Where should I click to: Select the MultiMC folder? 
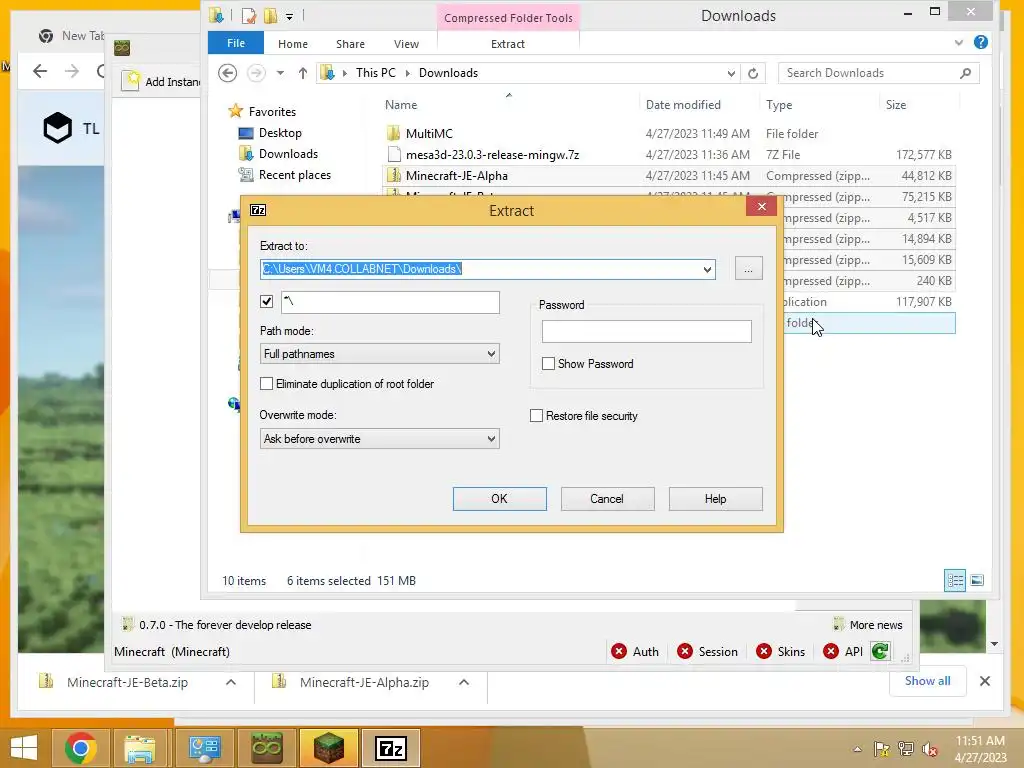429,133
